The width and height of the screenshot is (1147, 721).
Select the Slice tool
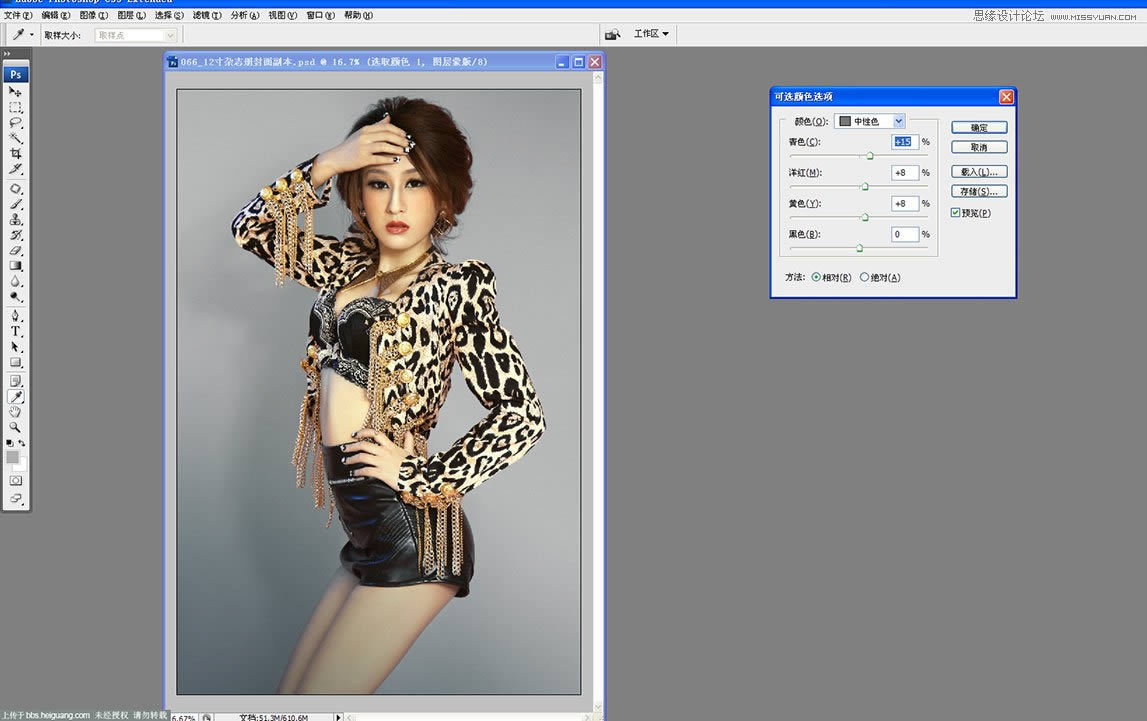click(x=15, y=168)
